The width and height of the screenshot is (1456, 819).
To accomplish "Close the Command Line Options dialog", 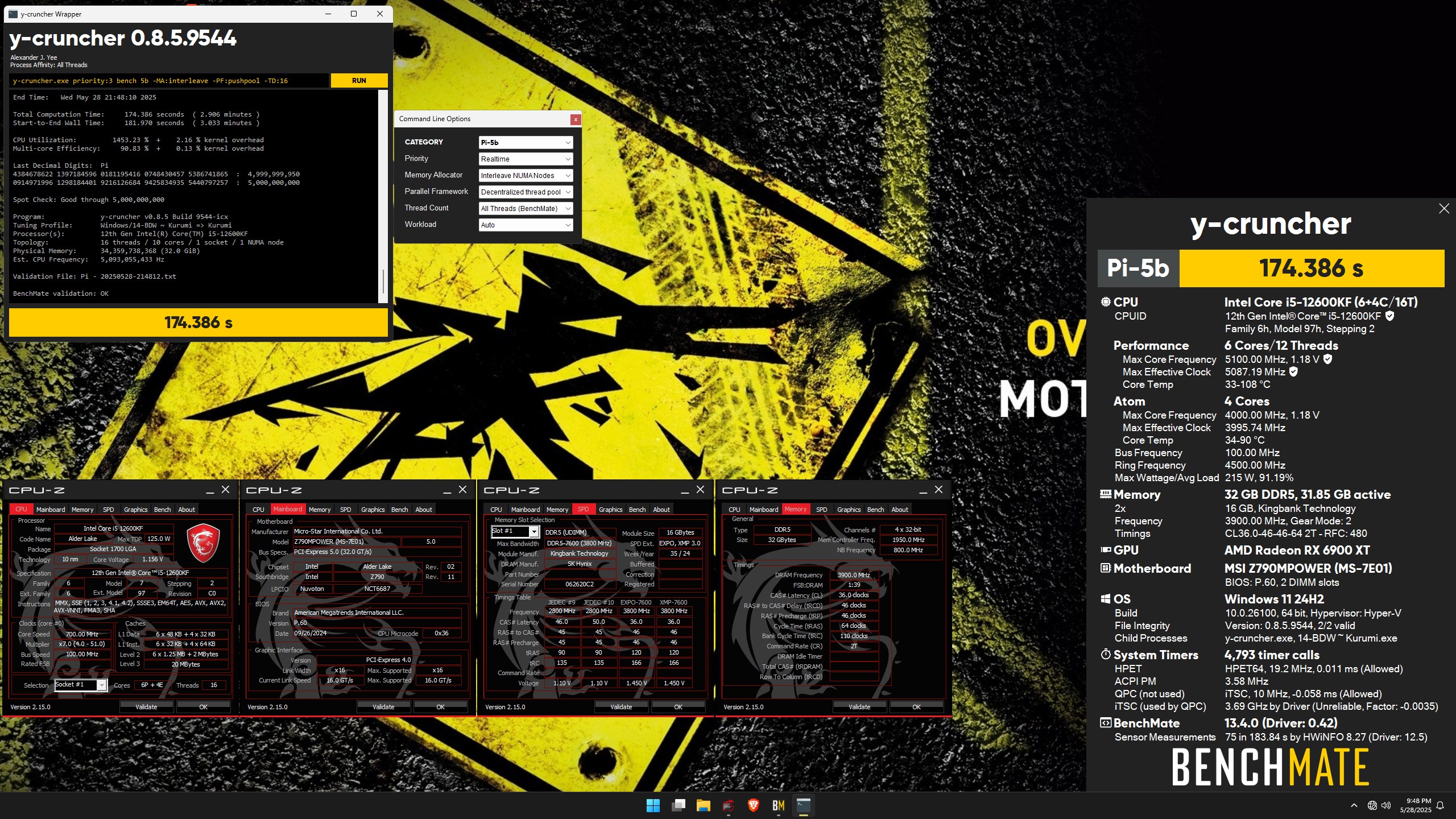I will (576, 119).
